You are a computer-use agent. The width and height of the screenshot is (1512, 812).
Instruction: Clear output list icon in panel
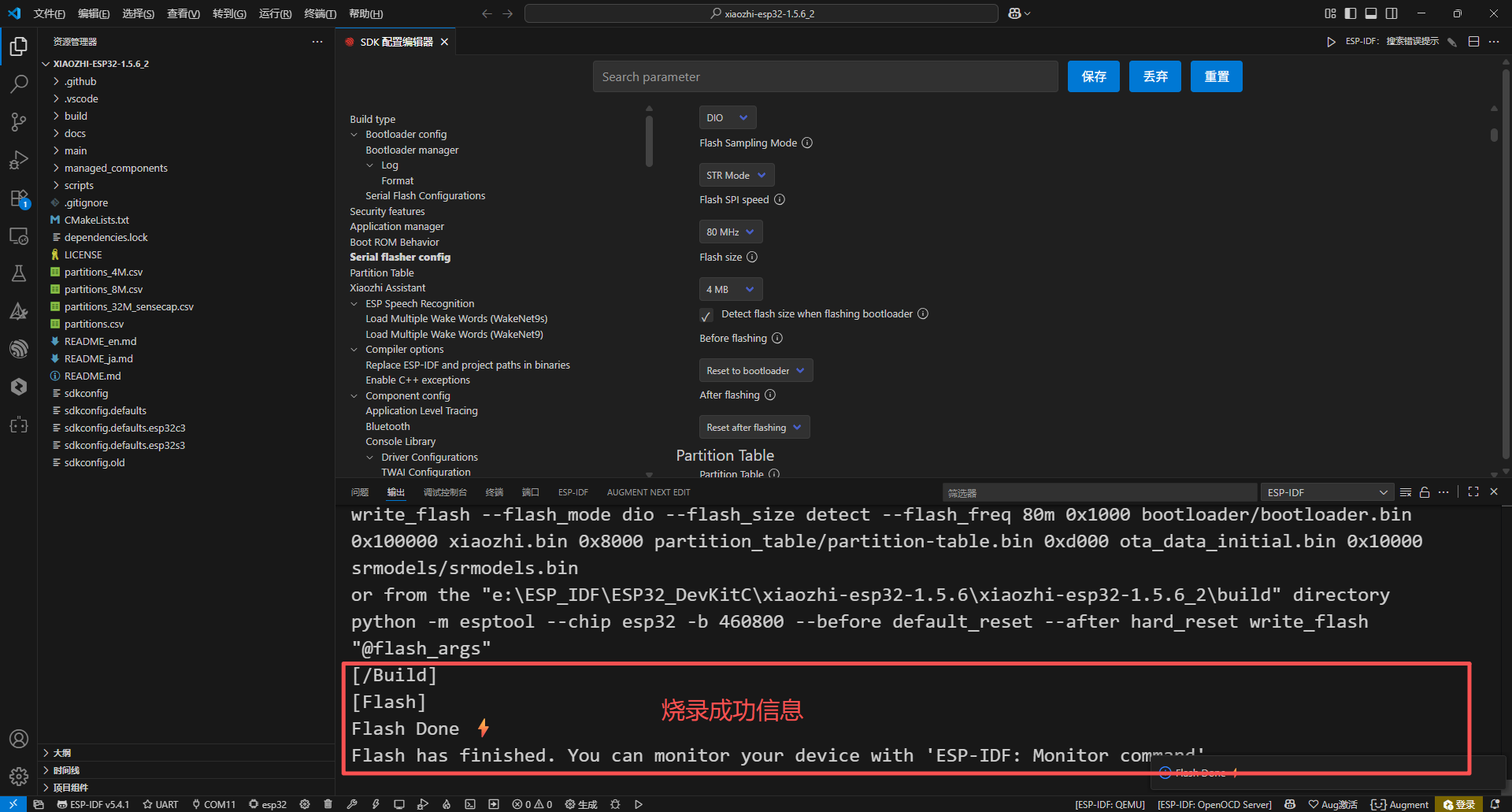pos(1406,492)
